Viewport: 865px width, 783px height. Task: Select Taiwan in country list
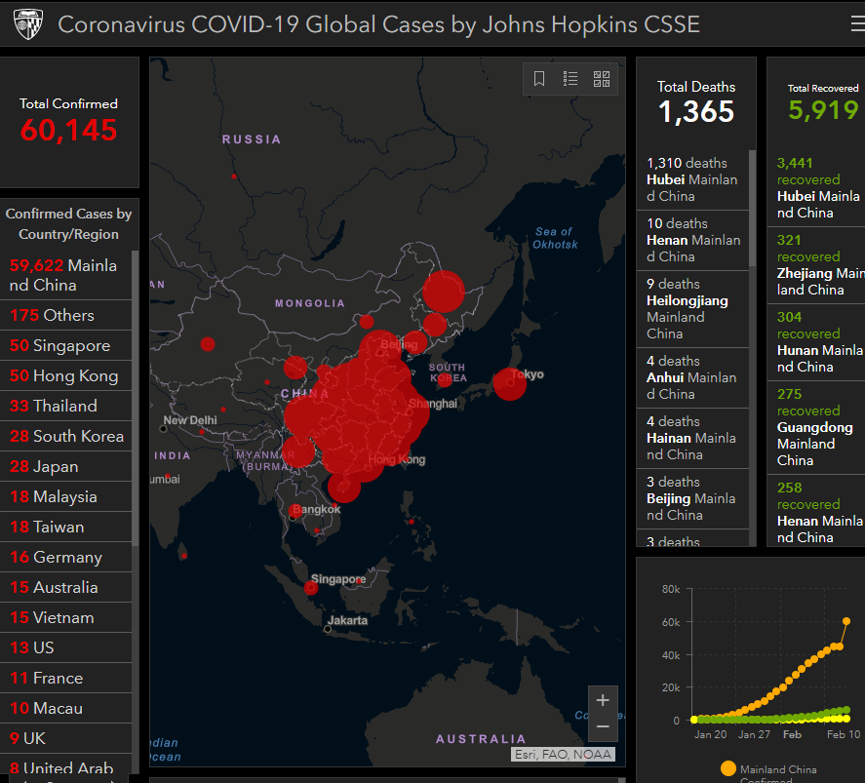click(x=66, y=527)
